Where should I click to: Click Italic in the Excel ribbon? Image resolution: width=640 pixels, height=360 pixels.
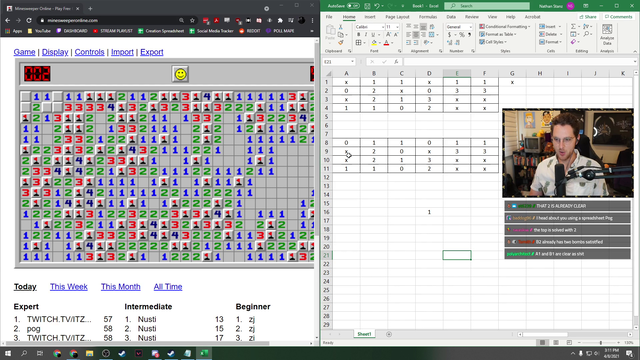(x=366, y=34)
